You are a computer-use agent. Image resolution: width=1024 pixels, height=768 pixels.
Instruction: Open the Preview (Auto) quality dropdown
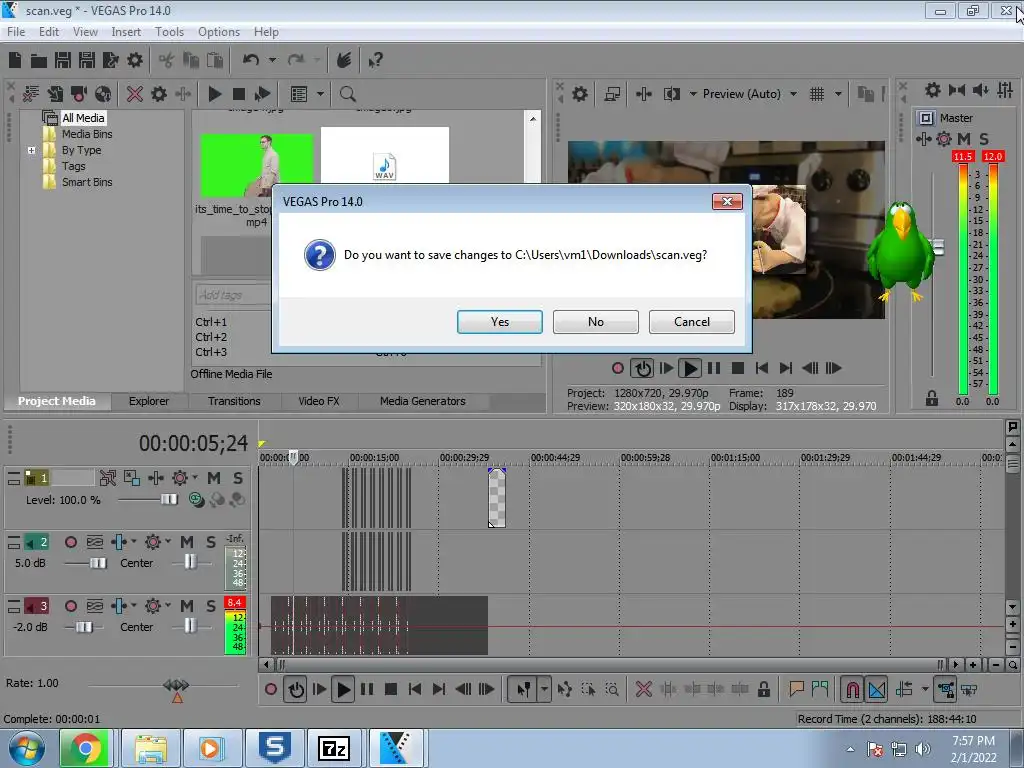(793, 94)
